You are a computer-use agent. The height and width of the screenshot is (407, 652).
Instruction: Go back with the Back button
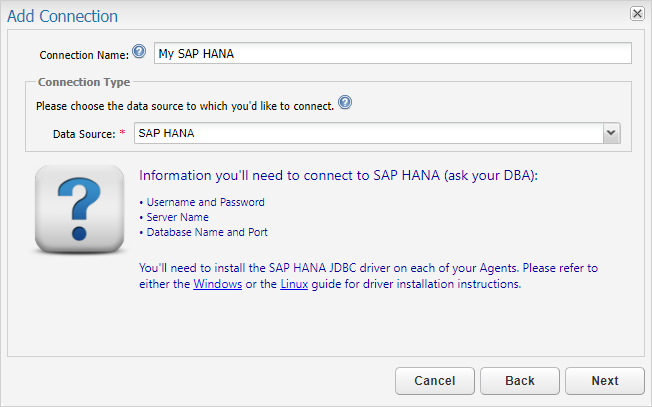point(520,380)
